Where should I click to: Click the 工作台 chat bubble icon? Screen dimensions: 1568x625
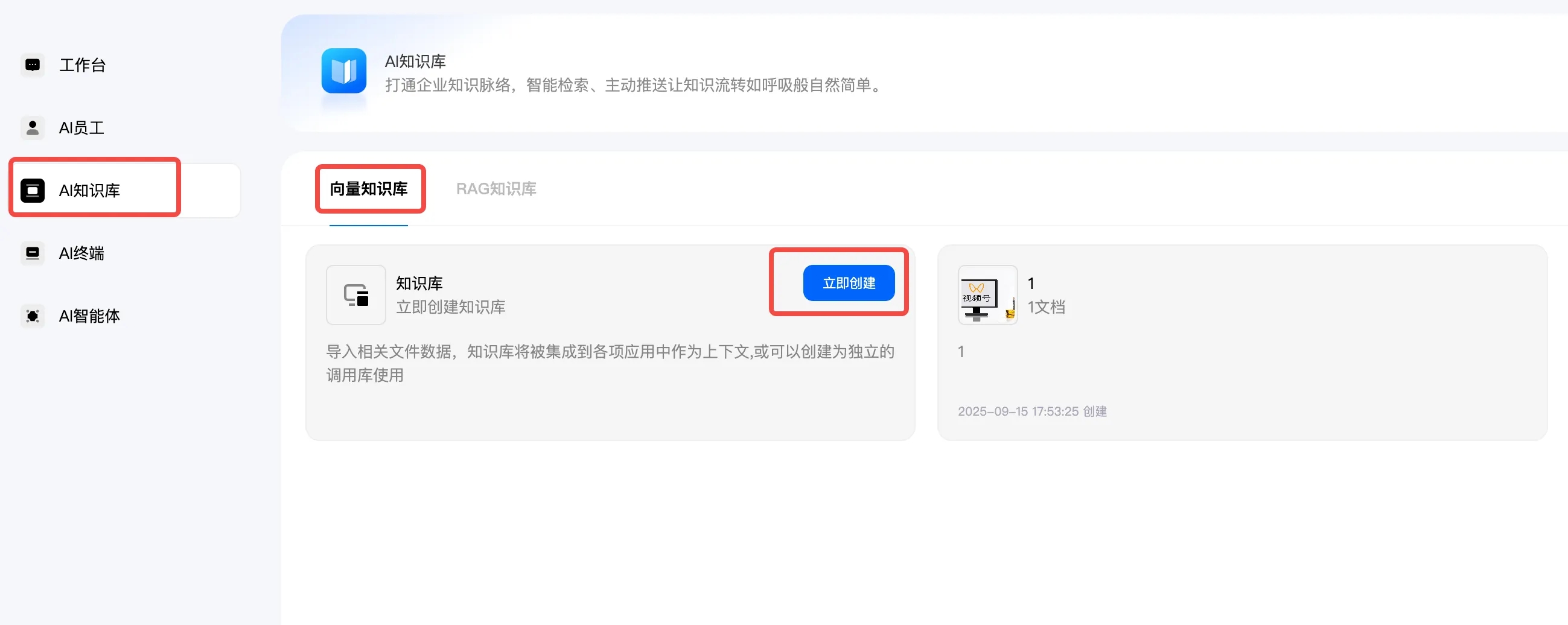[32, 65]
